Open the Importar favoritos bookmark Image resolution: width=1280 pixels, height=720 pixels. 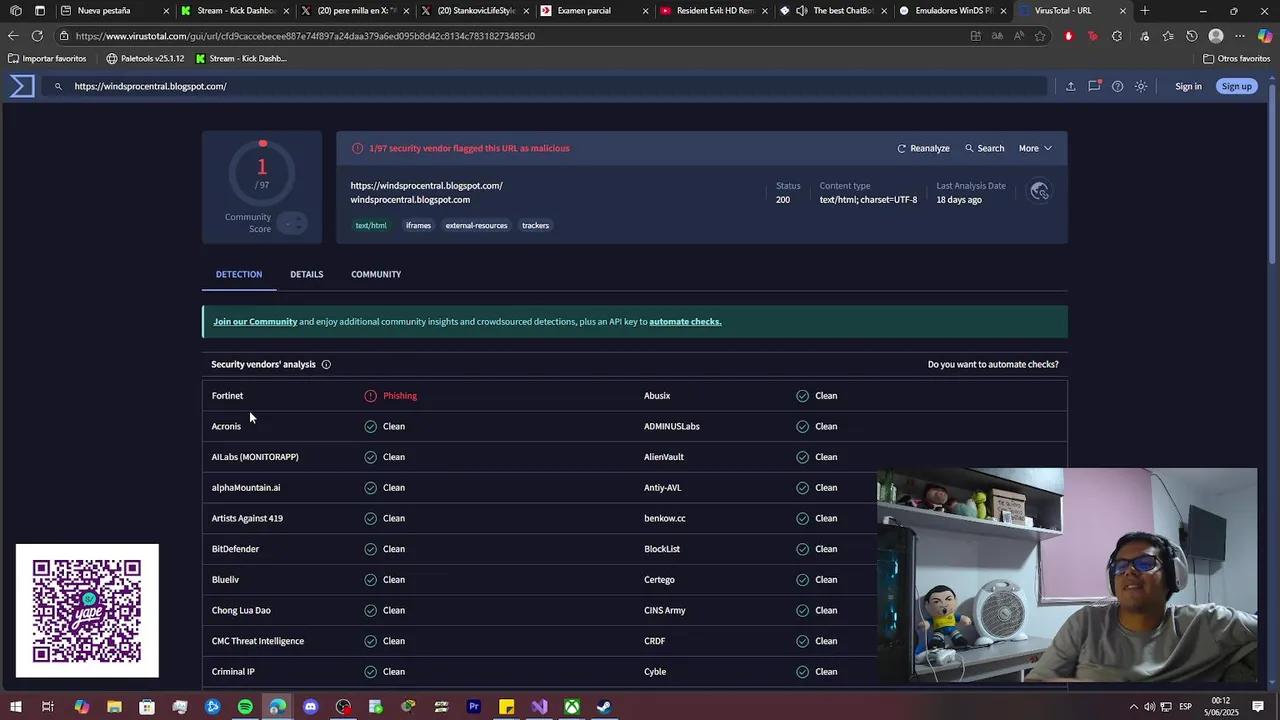pos(47,59)
